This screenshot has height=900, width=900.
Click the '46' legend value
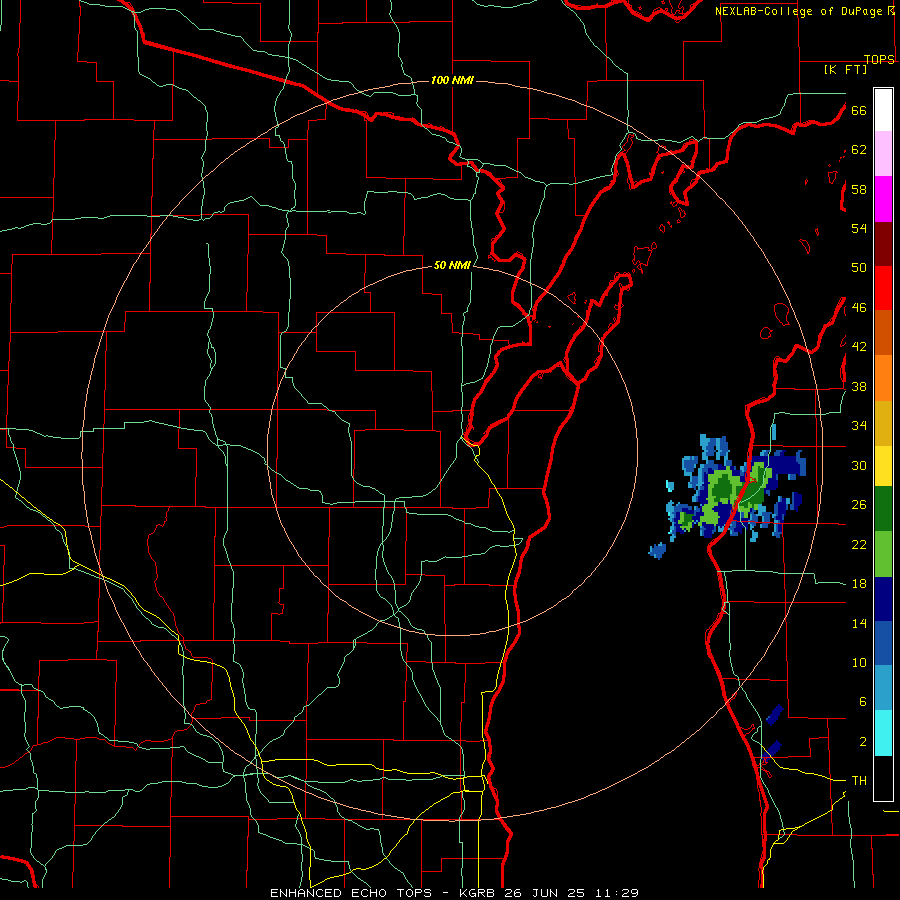click(859, 308)
